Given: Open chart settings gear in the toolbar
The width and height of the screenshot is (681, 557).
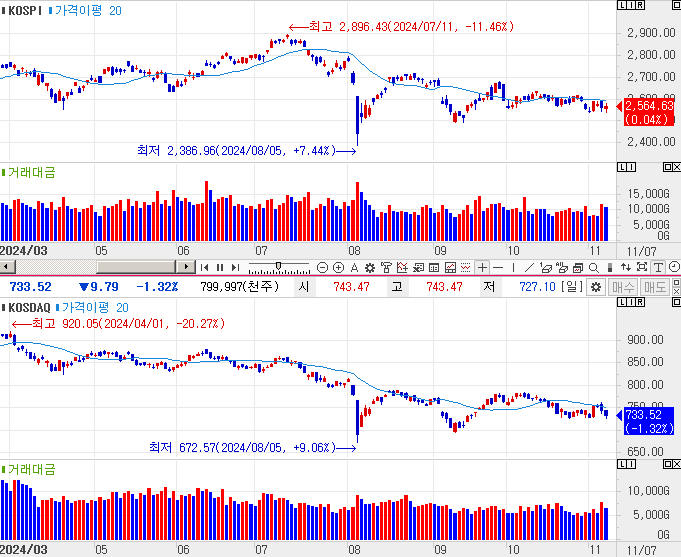Looking at the screenshot, I should (x=370, y=268).
